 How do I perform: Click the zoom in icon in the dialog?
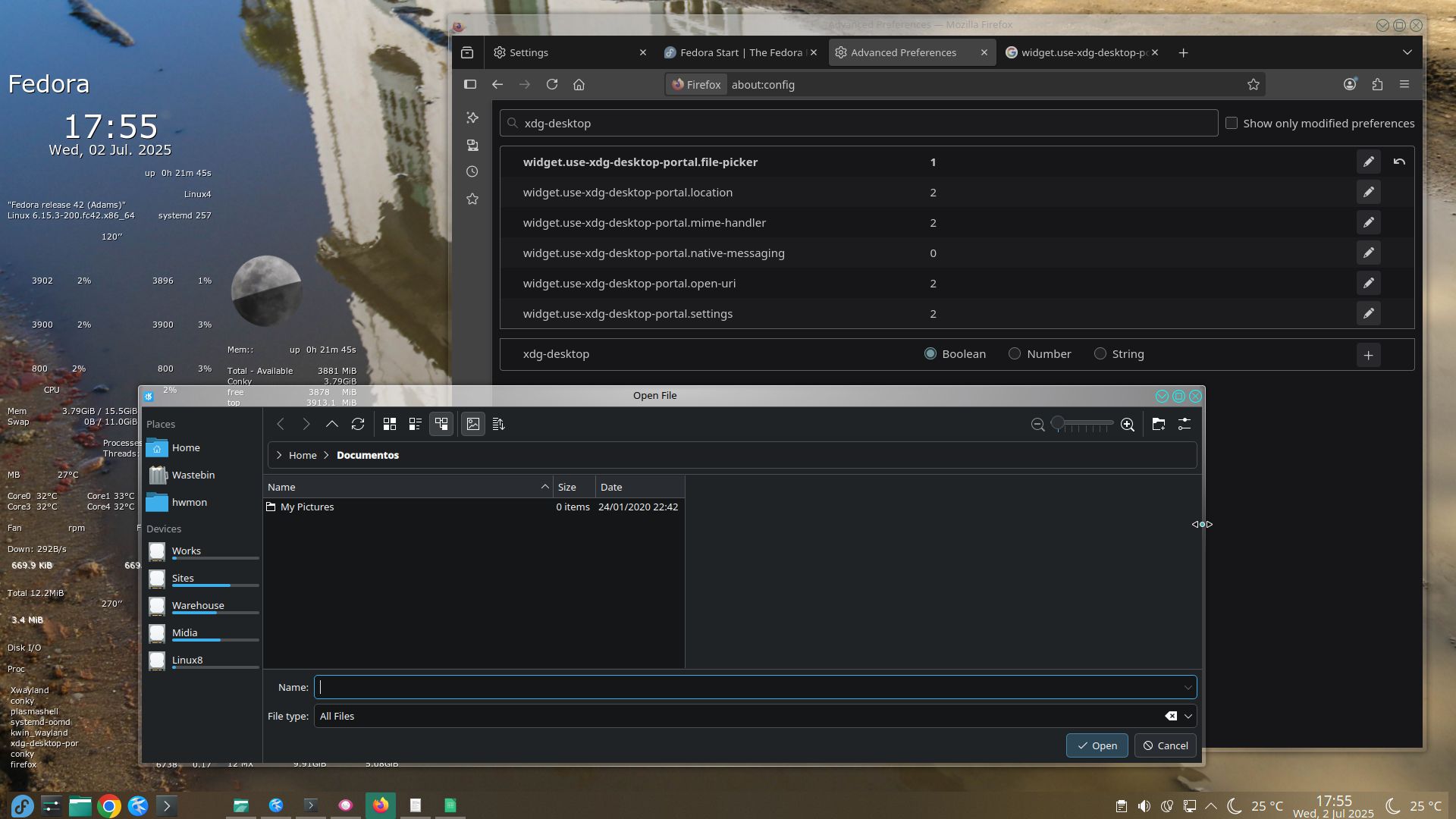pos(1128,425)
